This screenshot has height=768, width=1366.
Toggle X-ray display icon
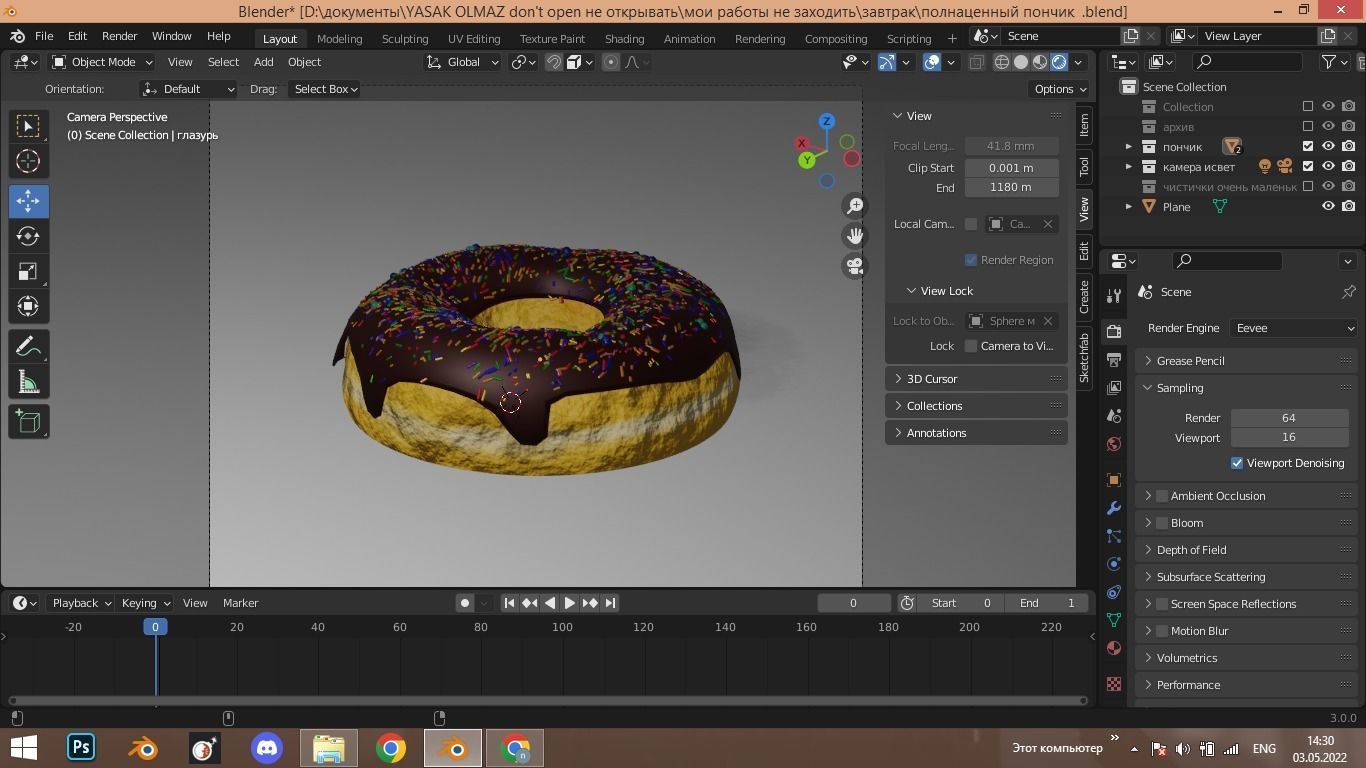pyautogui.click(x=976, y=62)
